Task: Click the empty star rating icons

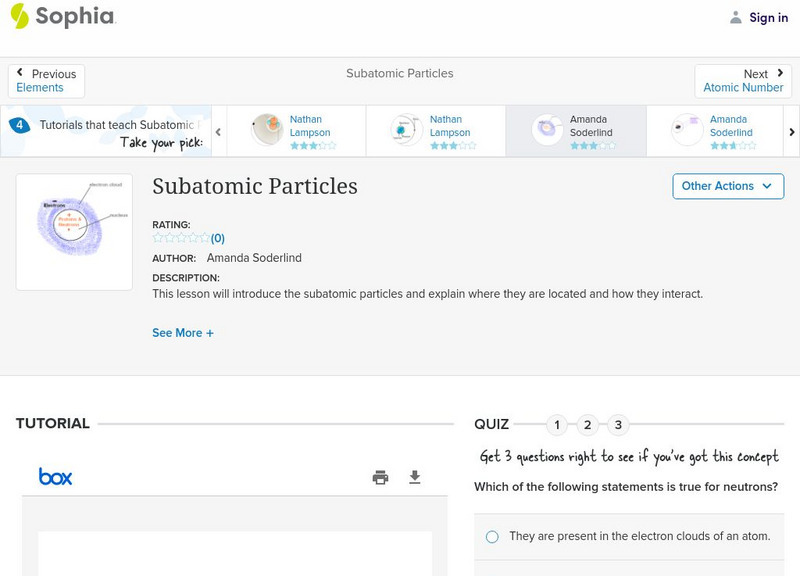Action: pyautogui.click(x=181, y=238)
